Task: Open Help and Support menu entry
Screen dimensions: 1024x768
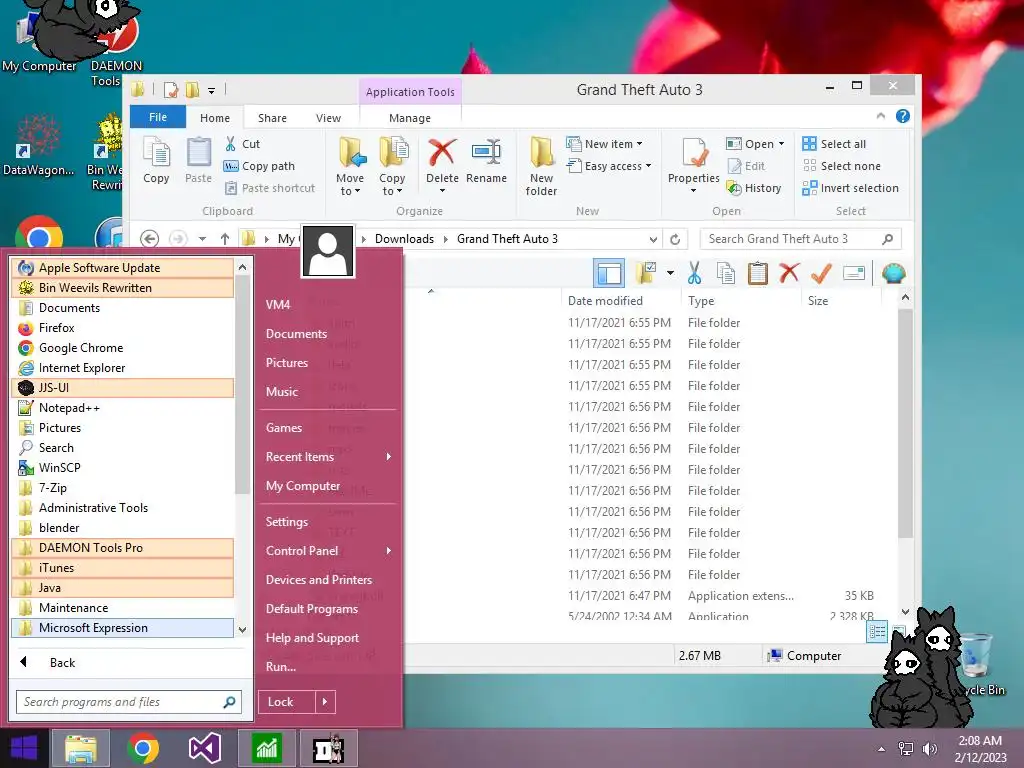Action: pos(312,638)
